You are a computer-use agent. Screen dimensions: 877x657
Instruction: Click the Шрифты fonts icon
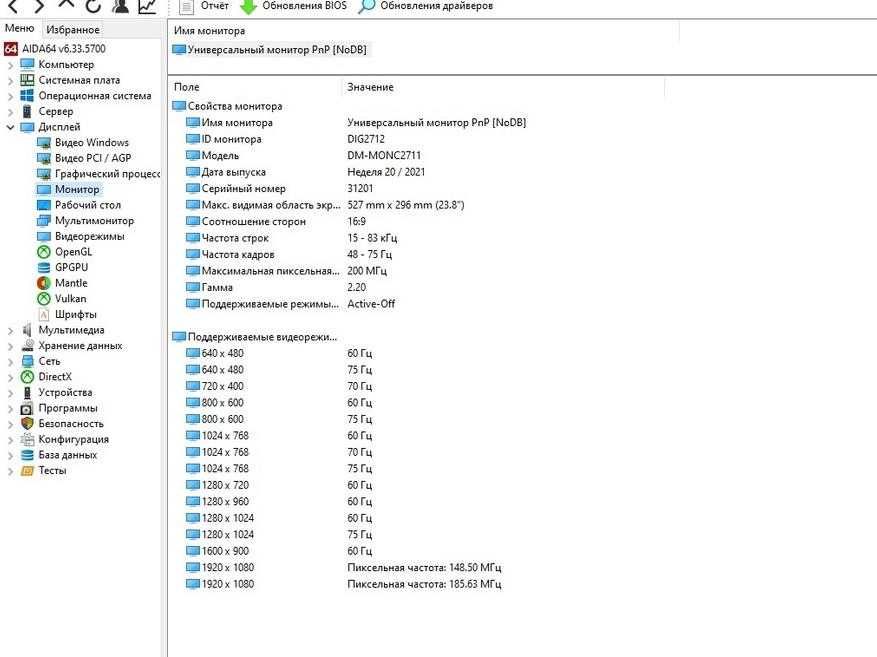tap(44, 315)
